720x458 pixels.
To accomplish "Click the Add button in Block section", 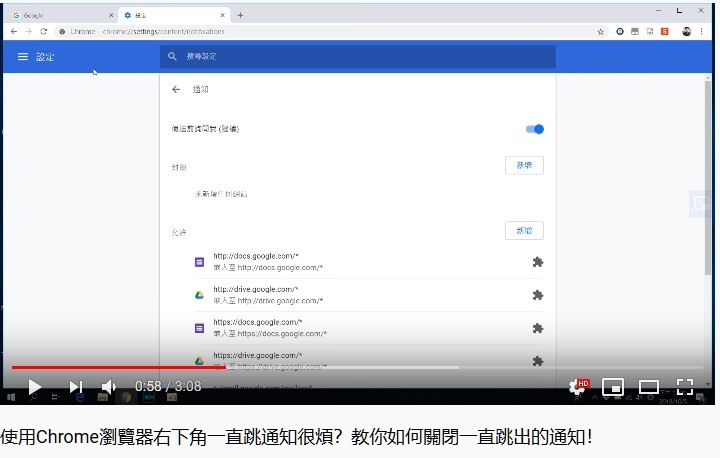I will (524, 165).
